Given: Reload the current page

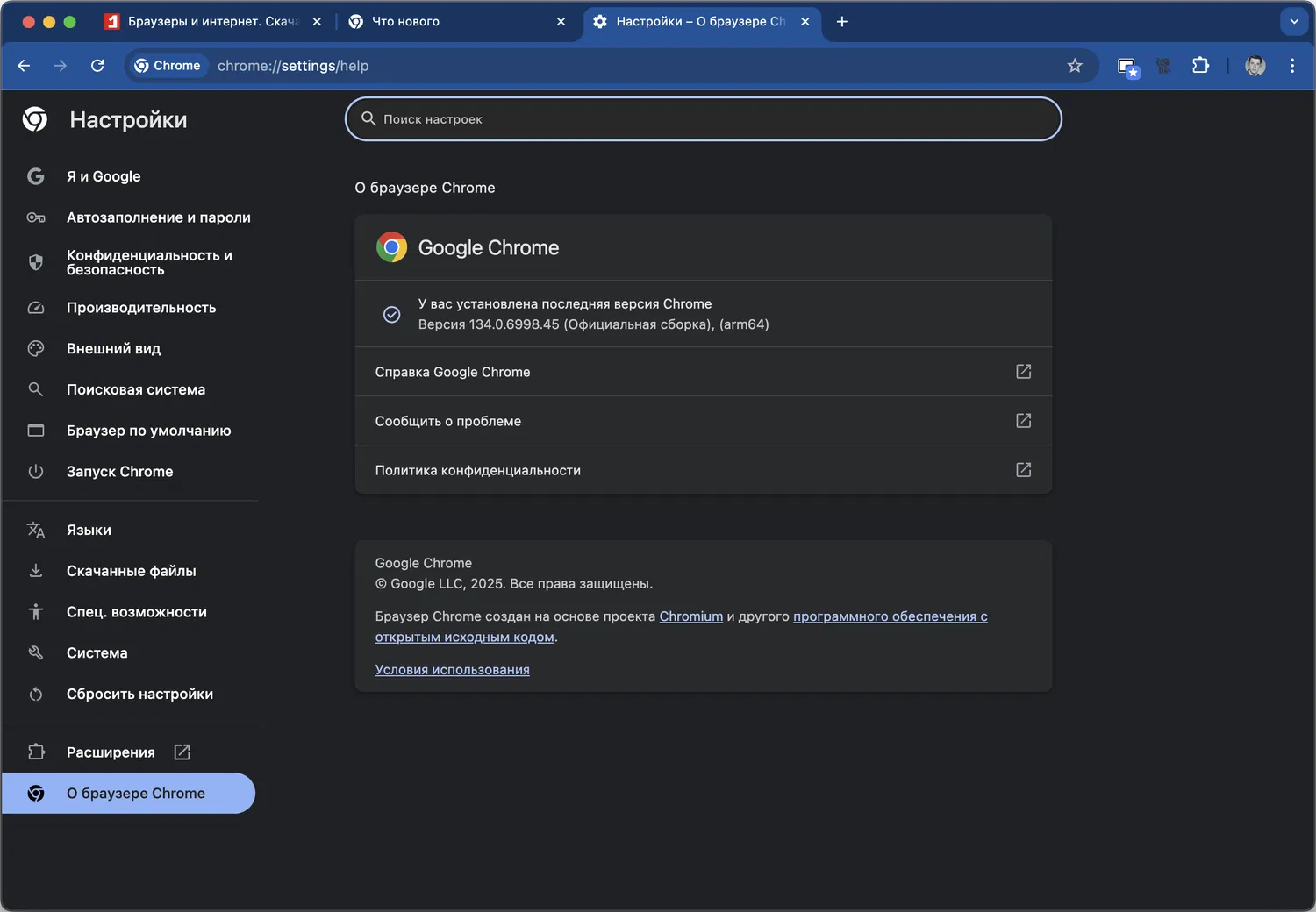Looking at the screenshot, I should tap(97, 66).
